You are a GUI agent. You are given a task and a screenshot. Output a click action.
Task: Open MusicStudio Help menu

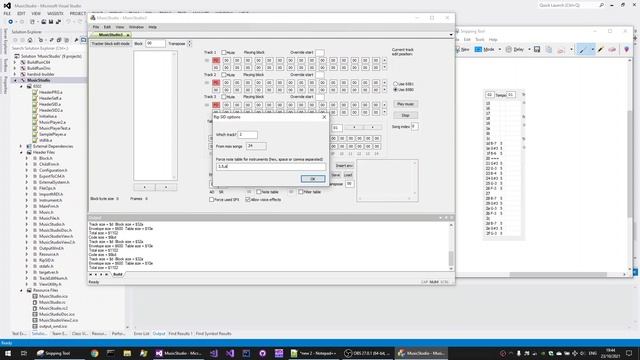click(x=152, y=27)
